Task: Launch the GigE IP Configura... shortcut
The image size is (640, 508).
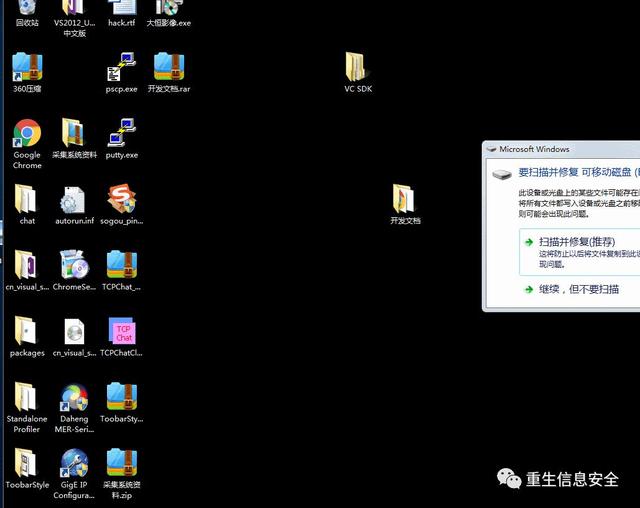Action: [x=74, y=474]
